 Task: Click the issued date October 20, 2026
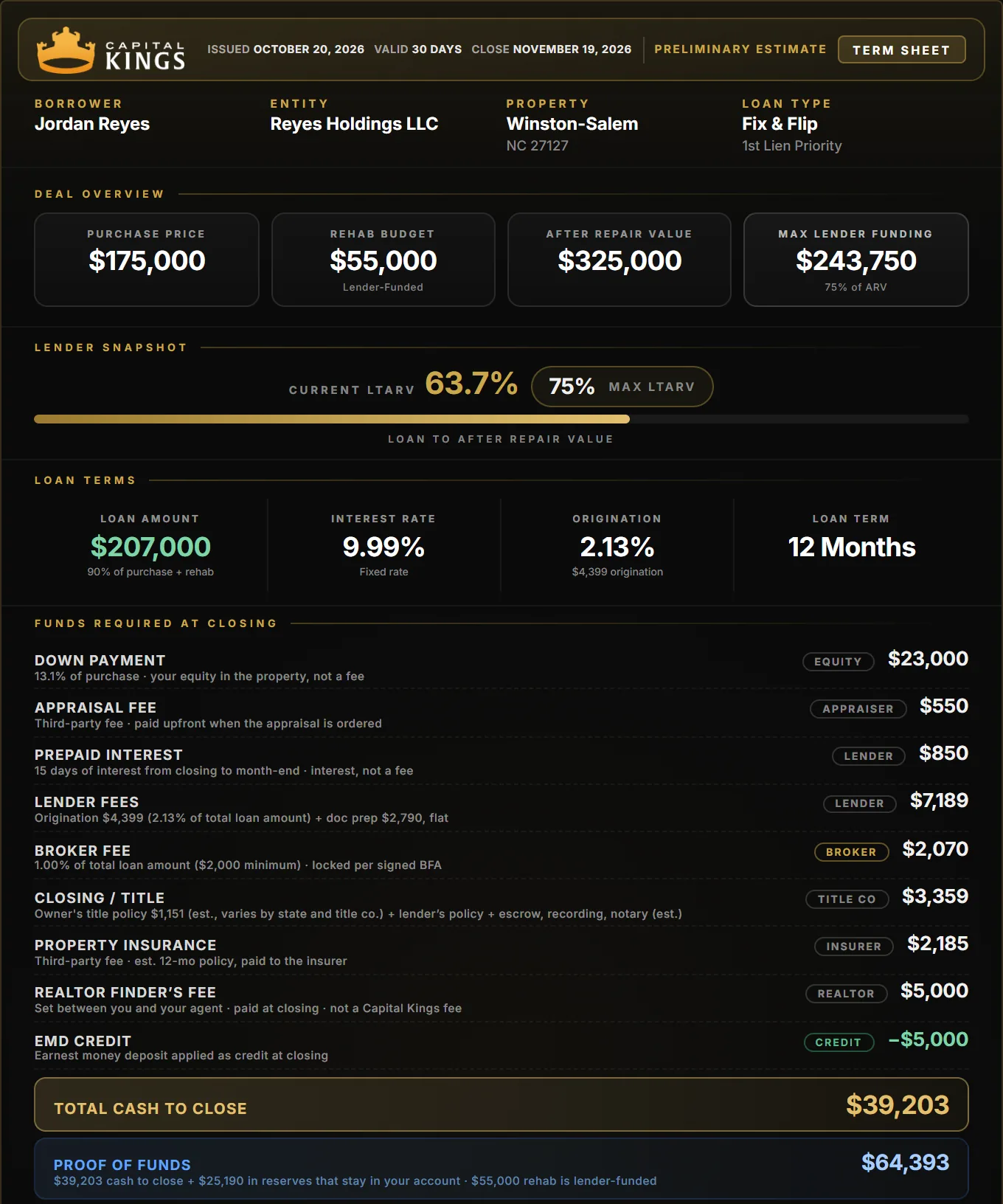click(x=309, y=49)
